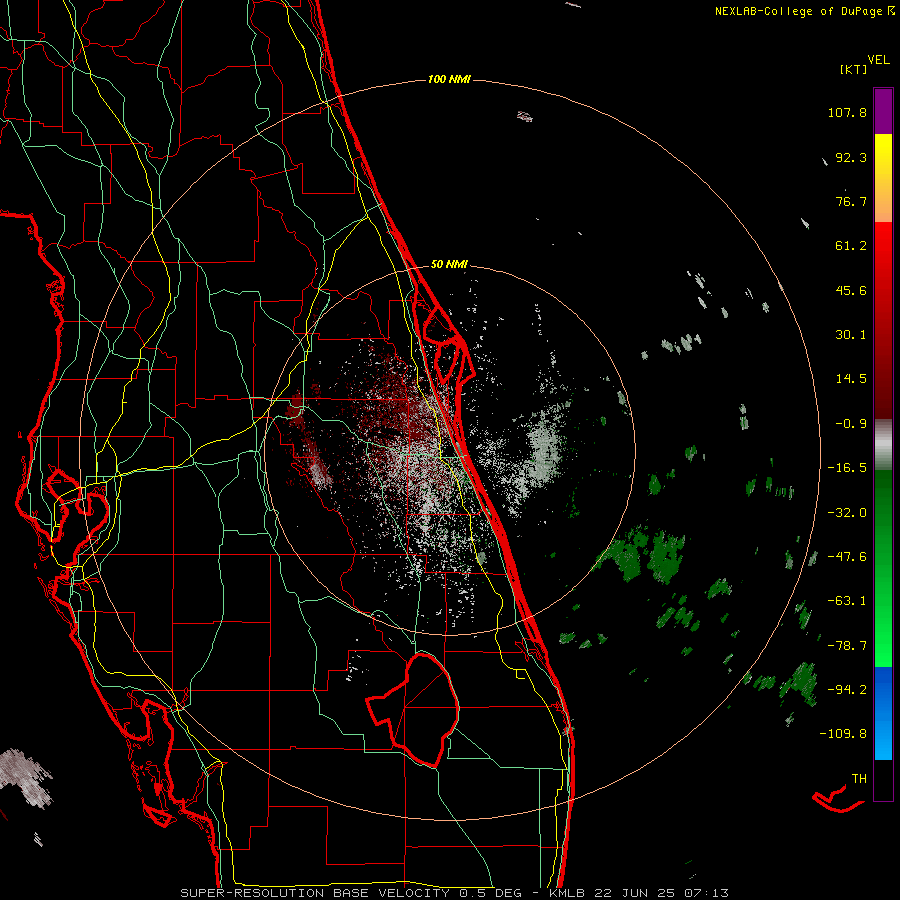Select the 92.3 value on the velocity scale
The height and width of the screenshot is (900, 900).
tap(851, 157)
